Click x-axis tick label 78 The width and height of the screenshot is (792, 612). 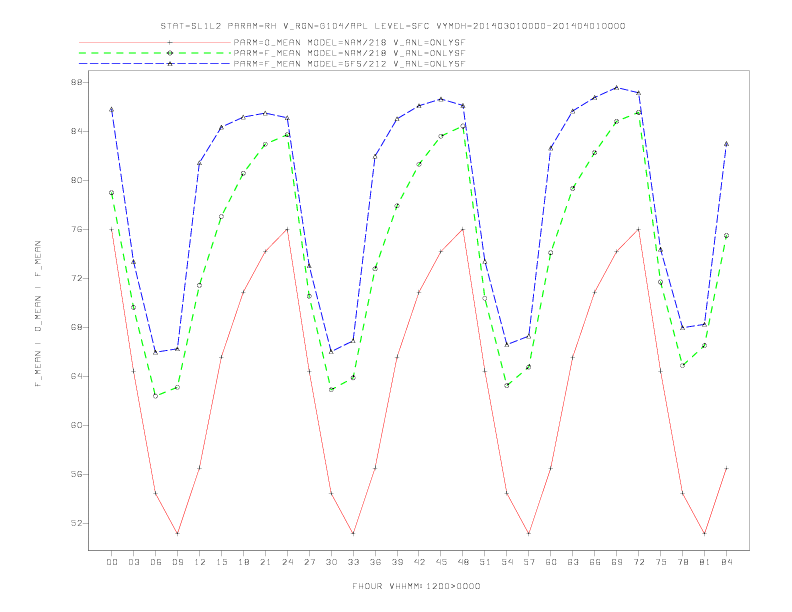click(683, 562)
